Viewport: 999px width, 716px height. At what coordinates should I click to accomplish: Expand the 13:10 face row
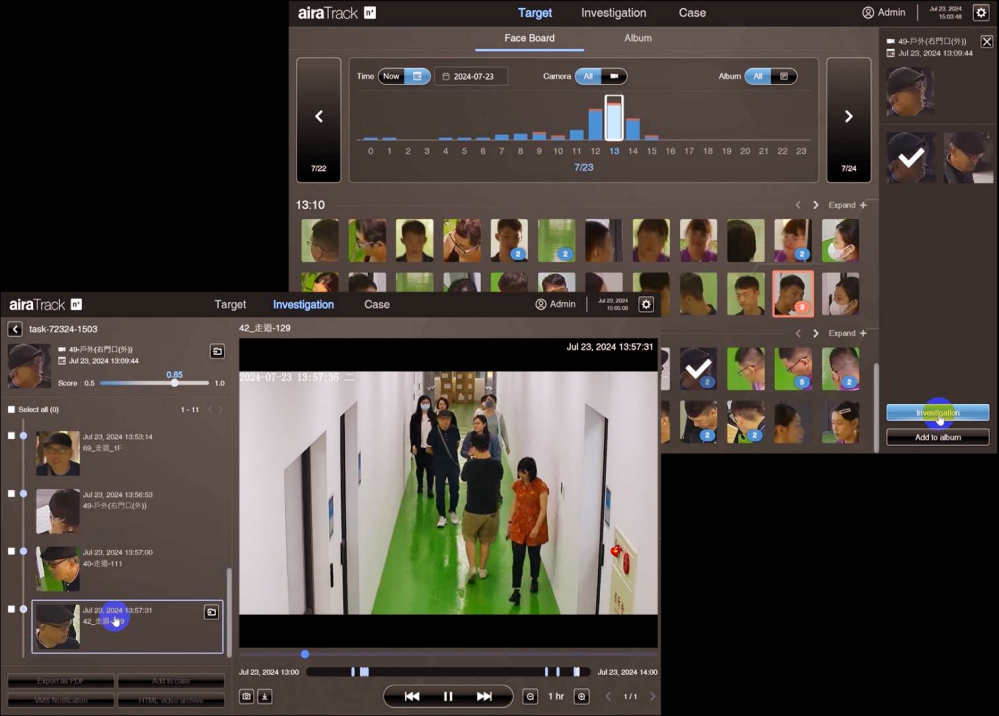847,205
